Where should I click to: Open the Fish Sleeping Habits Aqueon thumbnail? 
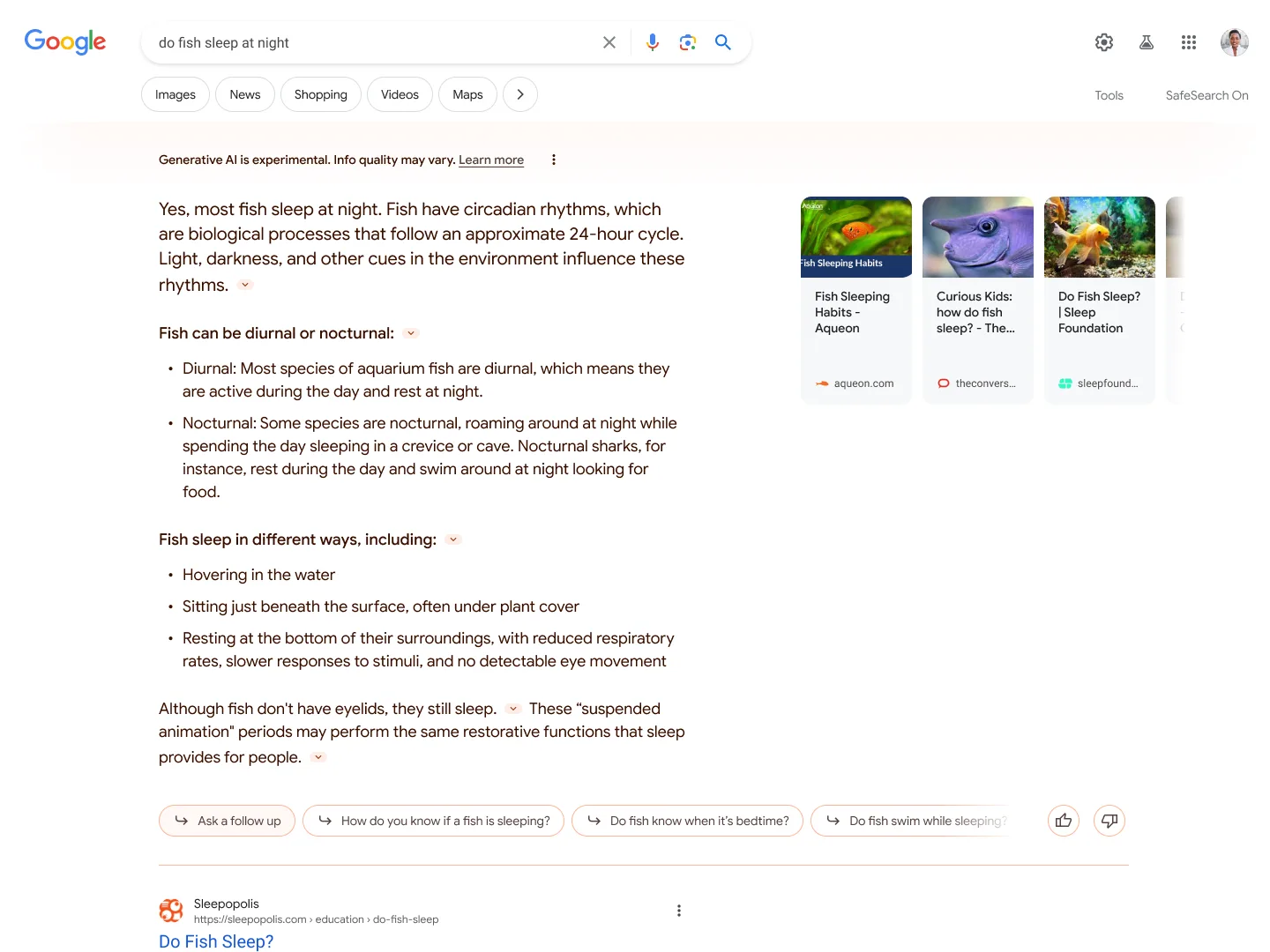pos(856,237)
